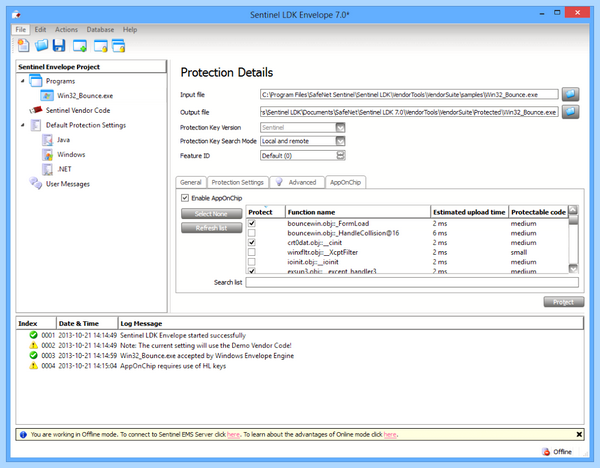This screenshot has width=600, height=468.
Task: Click 'here' link about Online mode advantages
Action: [x=390, y=434]
